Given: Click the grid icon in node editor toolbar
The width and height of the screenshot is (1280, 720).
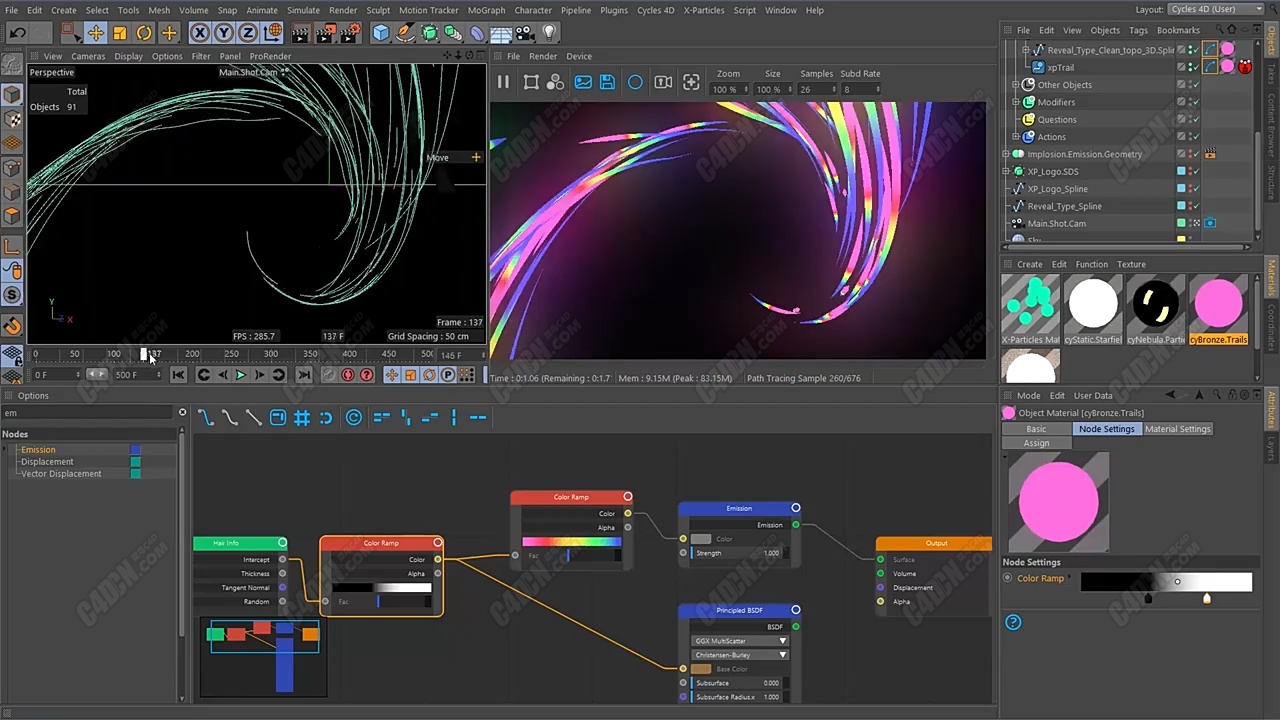Looking at the screenshot, I should point(302,417).
